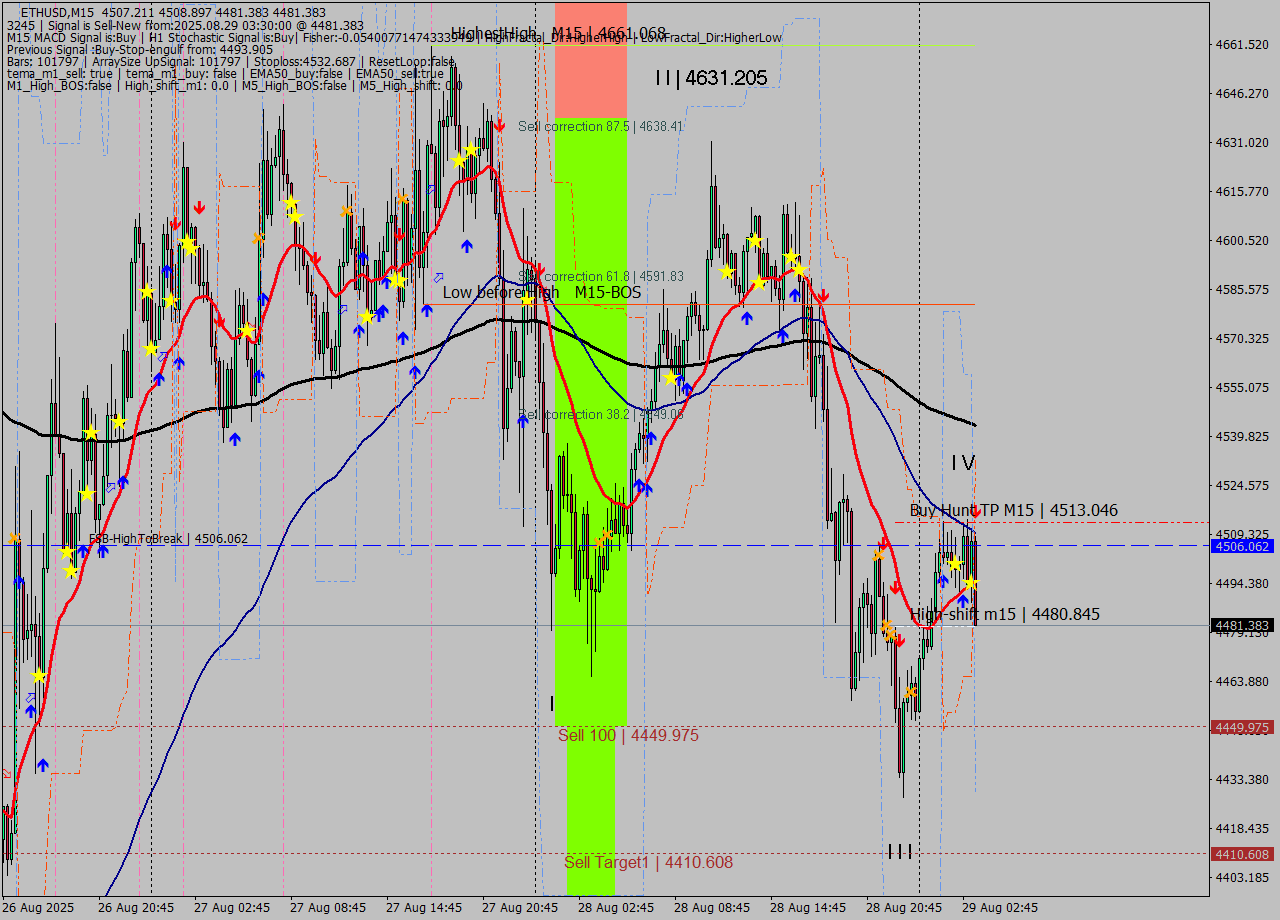Select the red 4410.608 price axis tag
Image resolution: width=1280 pixels, height=920 pixels.
tap(1241, 854)
